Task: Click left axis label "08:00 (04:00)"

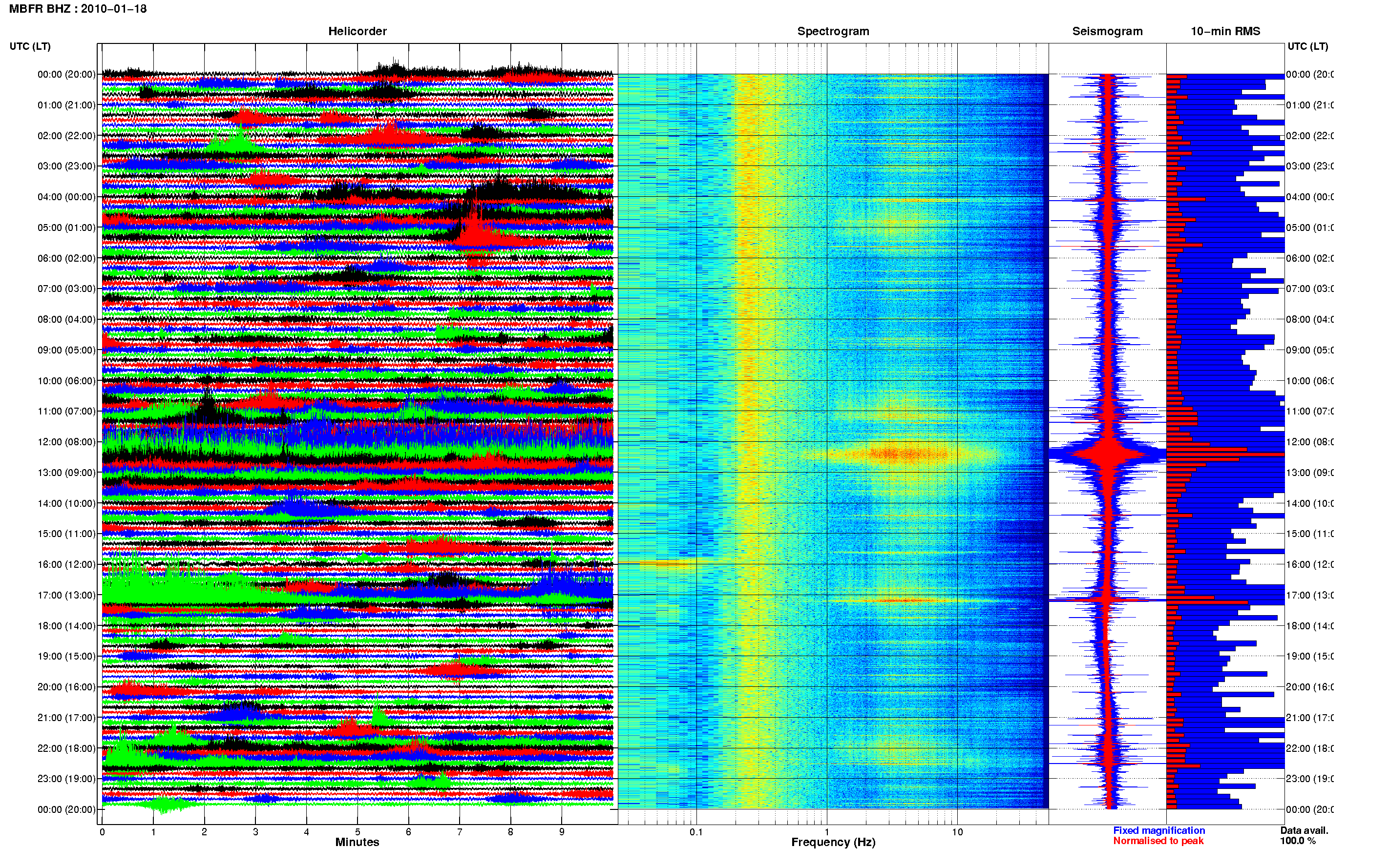Action: click(66, 319)
